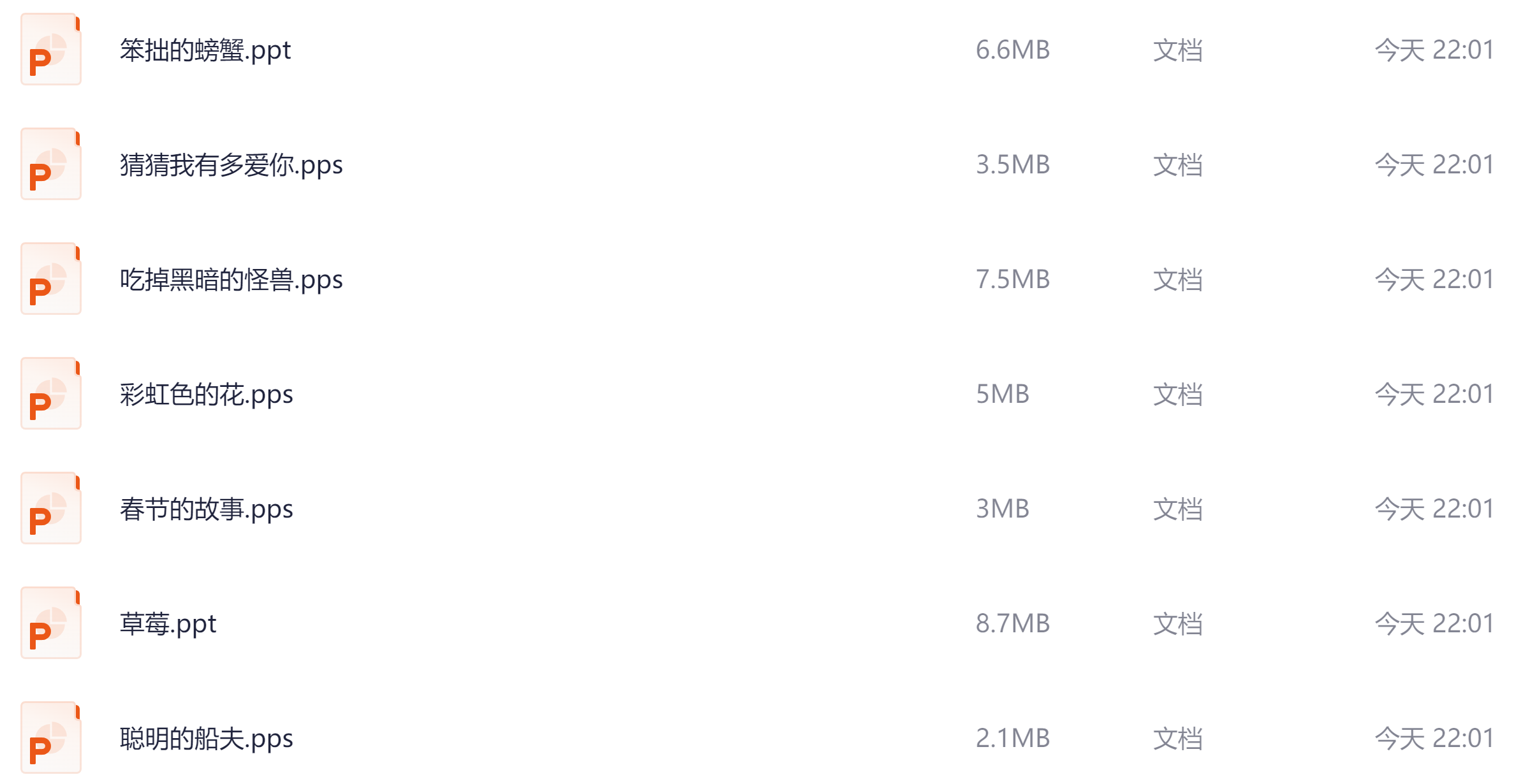Click the 6.6MB size of 笨拙的螃蟹.ppt
Image resolution: width=1523 pixels, height=784 pixels.
(1013, 50)
